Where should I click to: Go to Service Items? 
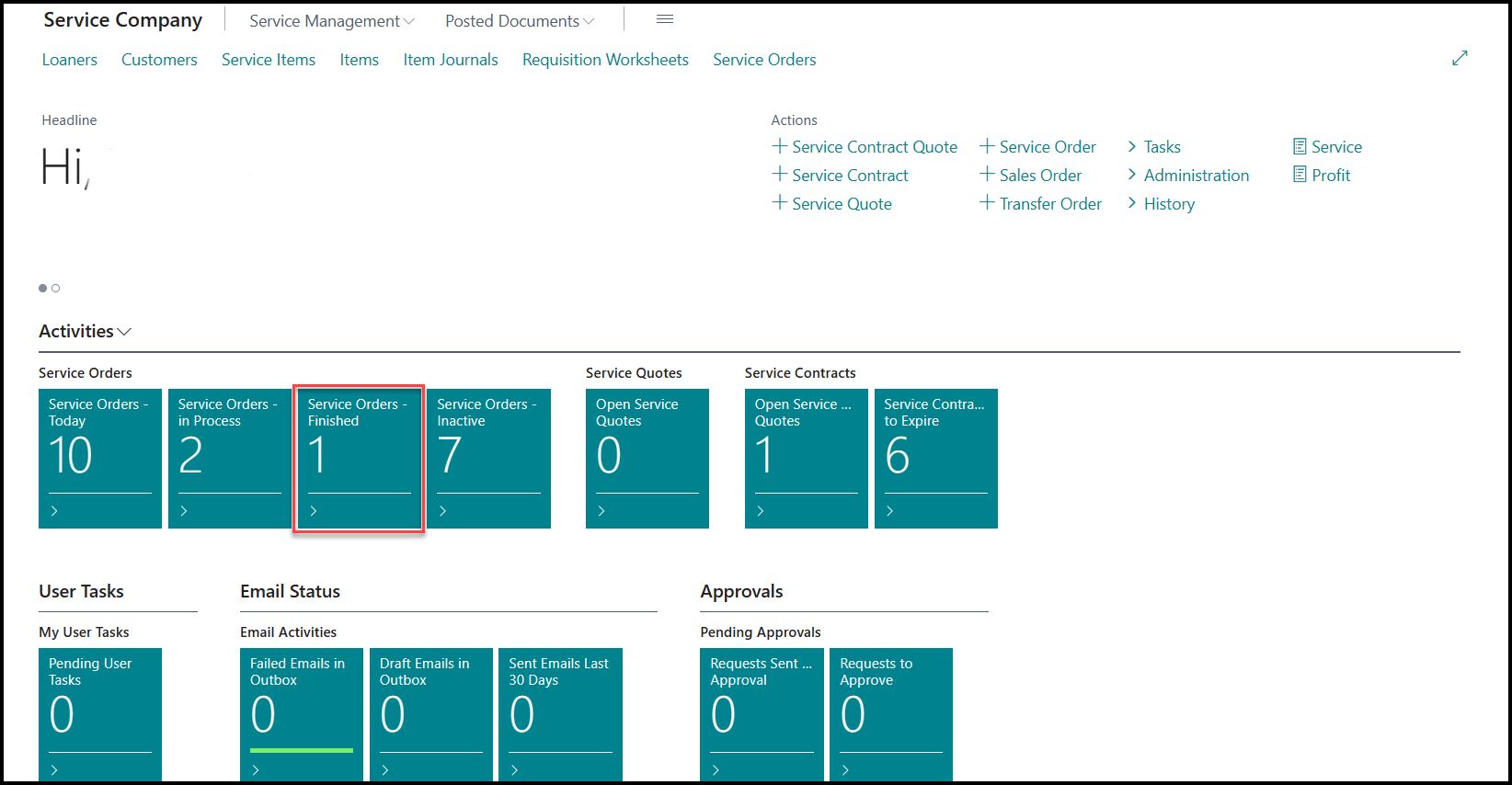(269, 60)
